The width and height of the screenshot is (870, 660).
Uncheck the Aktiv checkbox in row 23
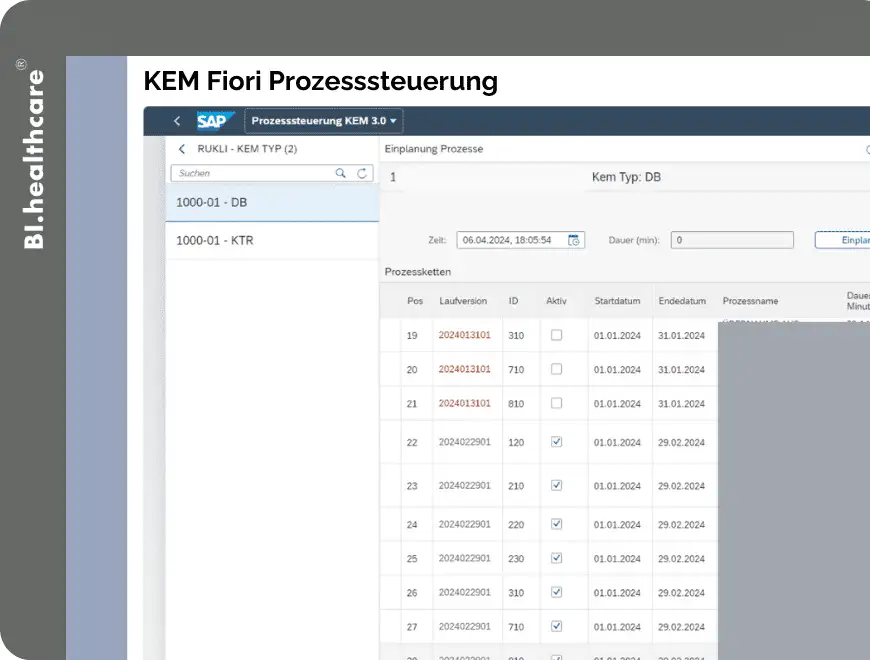point(557,485)
